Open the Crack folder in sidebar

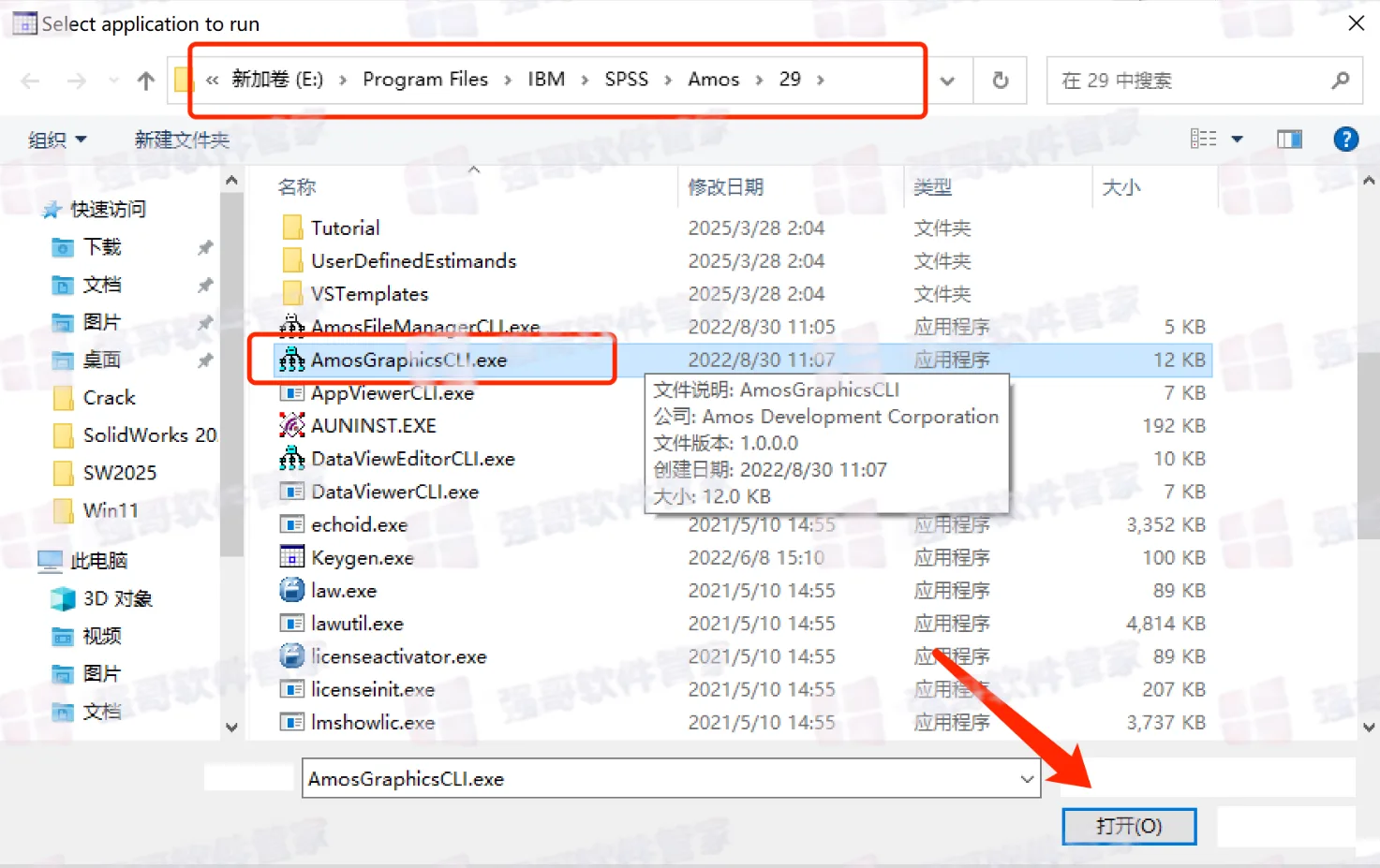[95, 398]
